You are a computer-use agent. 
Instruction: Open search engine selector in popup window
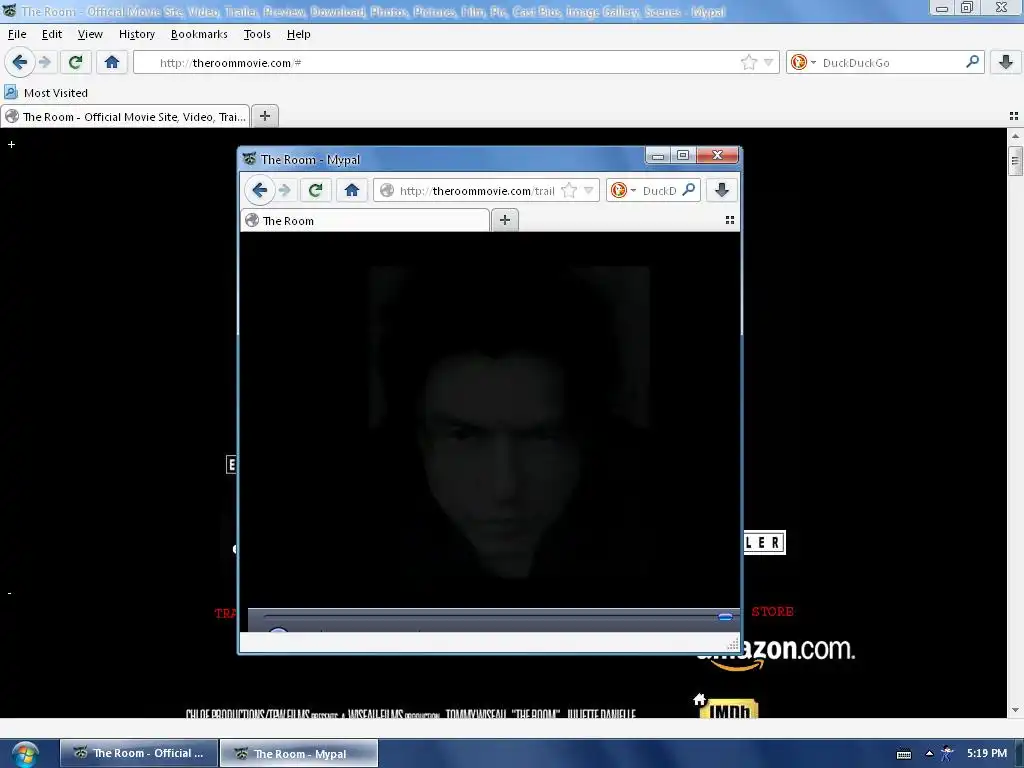pyautogui.click(x=623, y=190)
